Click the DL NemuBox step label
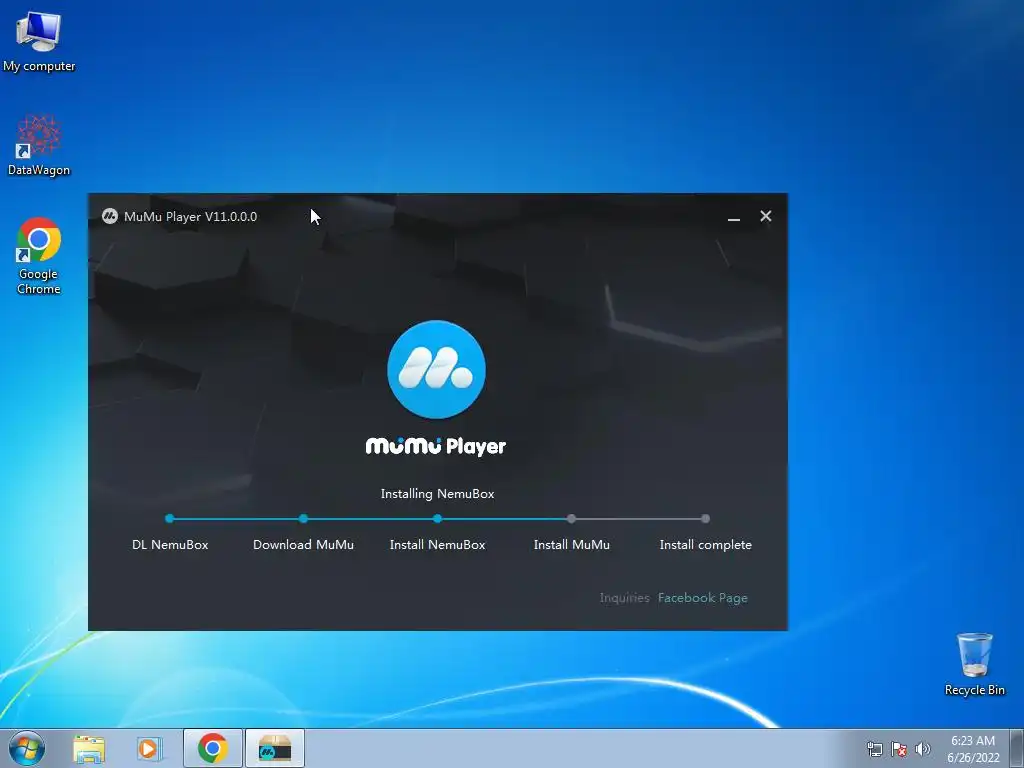The height and width of the screenshot is (768, 1024). [170, 545]
